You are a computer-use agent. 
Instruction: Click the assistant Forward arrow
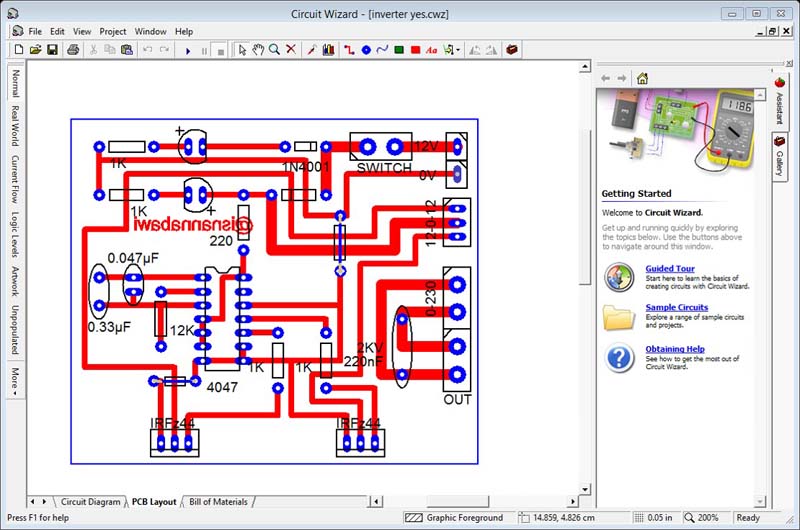tap(622, 78)
